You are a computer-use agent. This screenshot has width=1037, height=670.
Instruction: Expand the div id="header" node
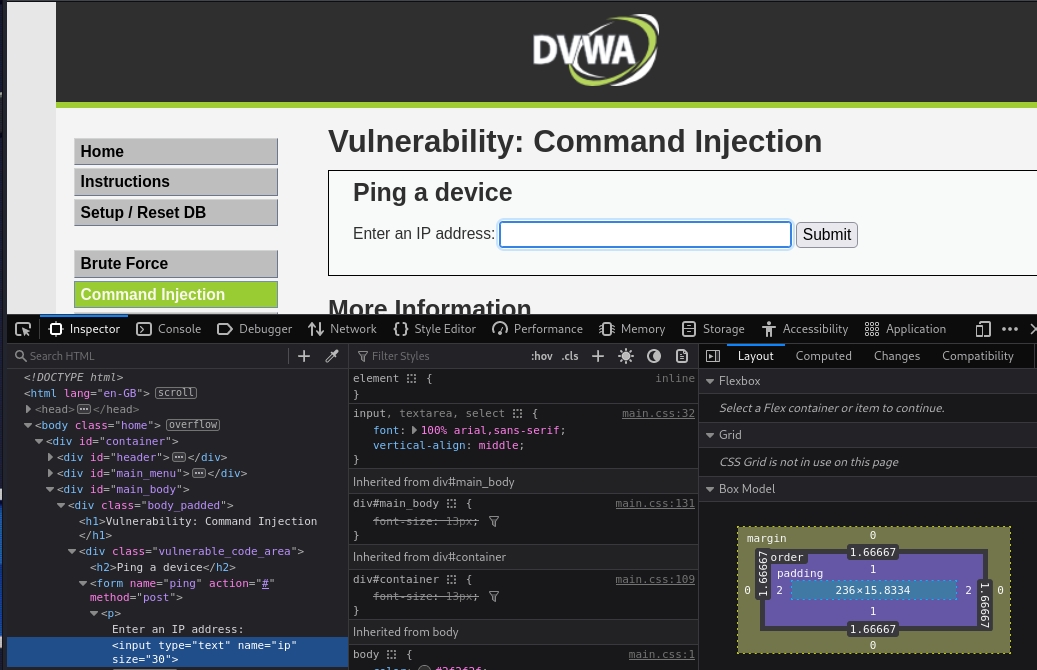coord(51,457)
